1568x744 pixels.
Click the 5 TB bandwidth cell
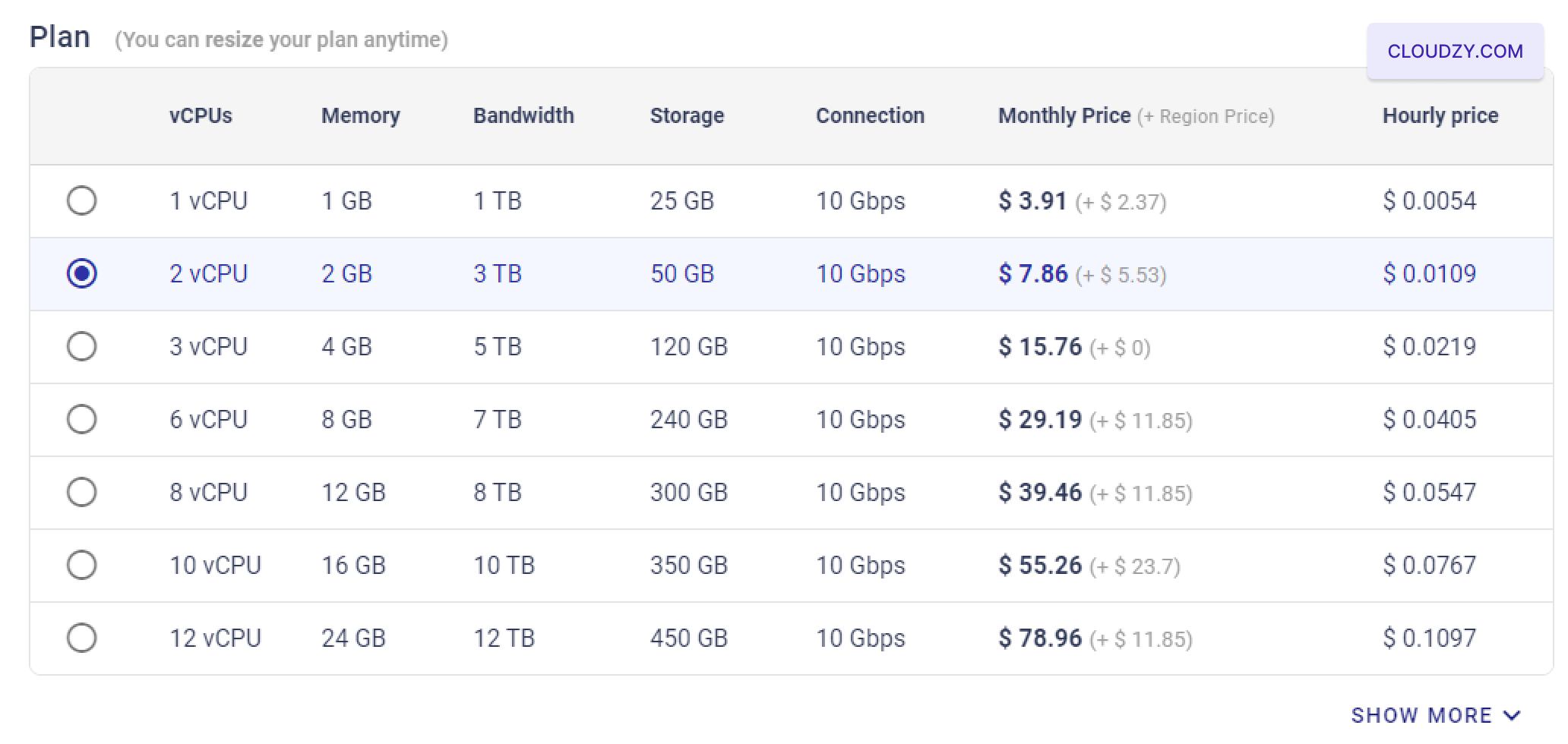point(498,347)
